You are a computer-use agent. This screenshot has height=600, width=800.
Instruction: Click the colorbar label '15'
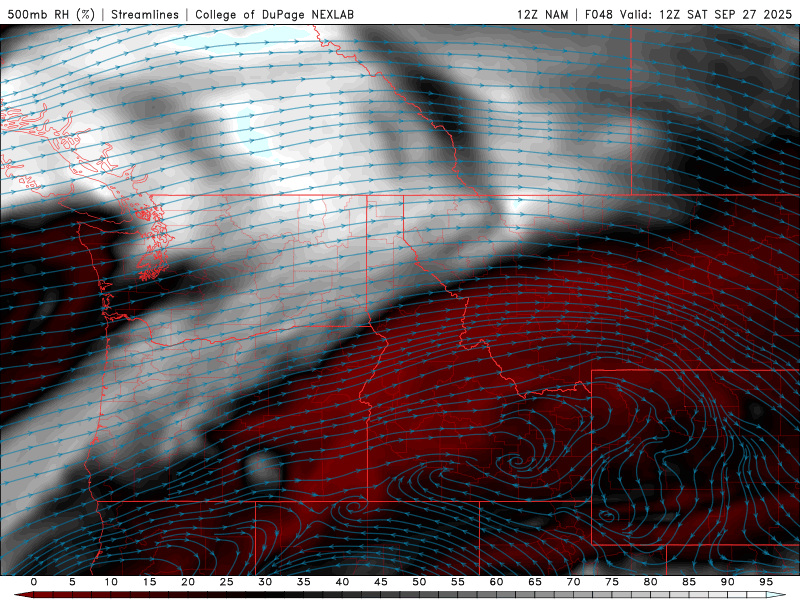(149, 582)
